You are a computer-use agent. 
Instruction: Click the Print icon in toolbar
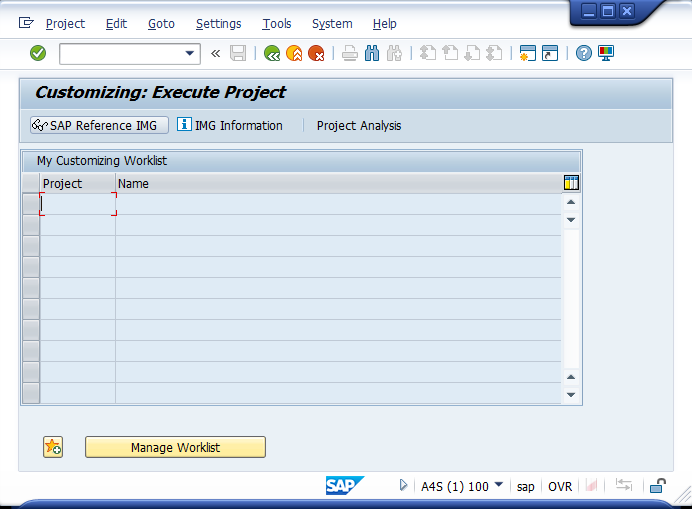pos(349,54)
